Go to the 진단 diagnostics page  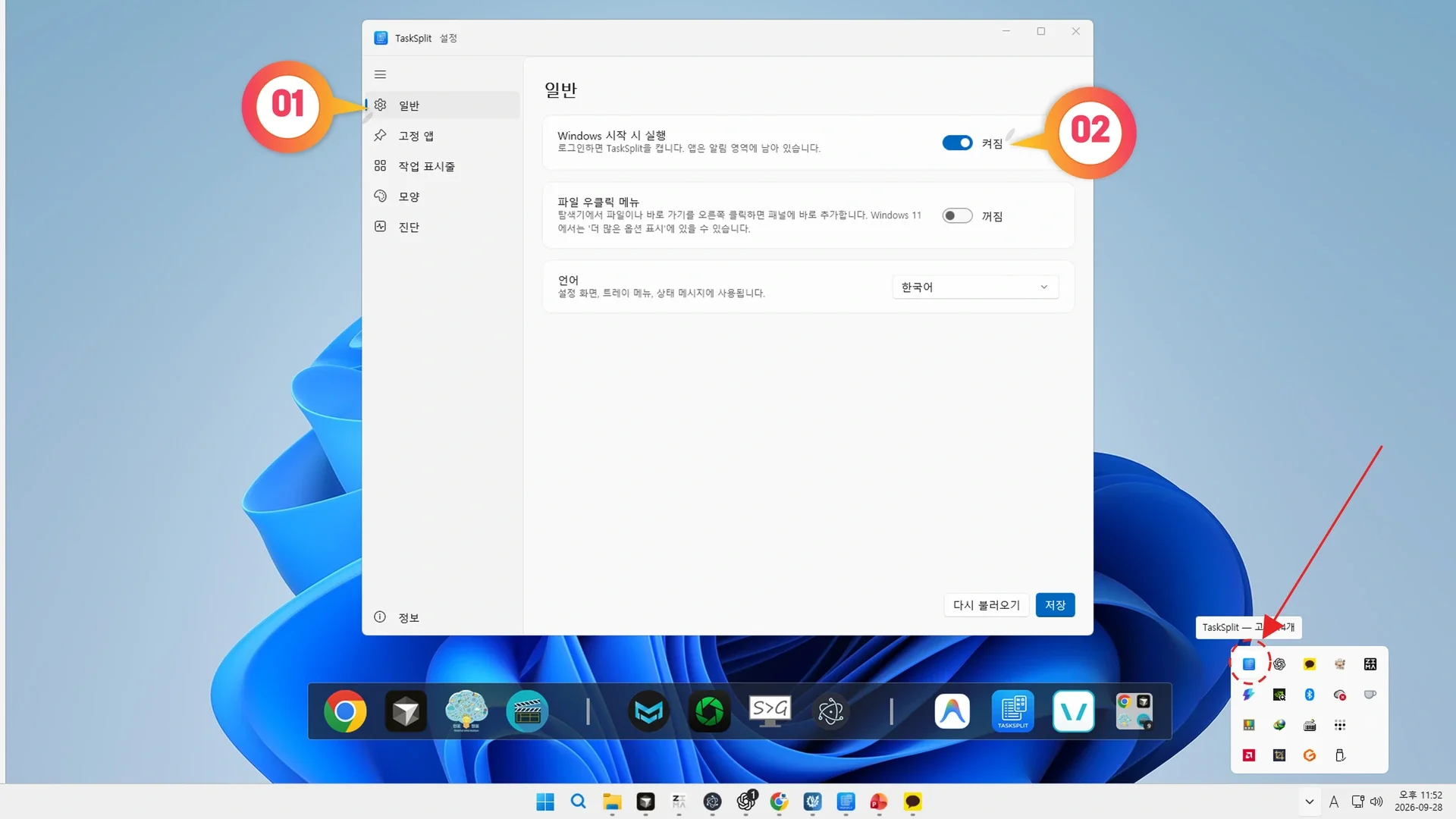tap(443, 227)
